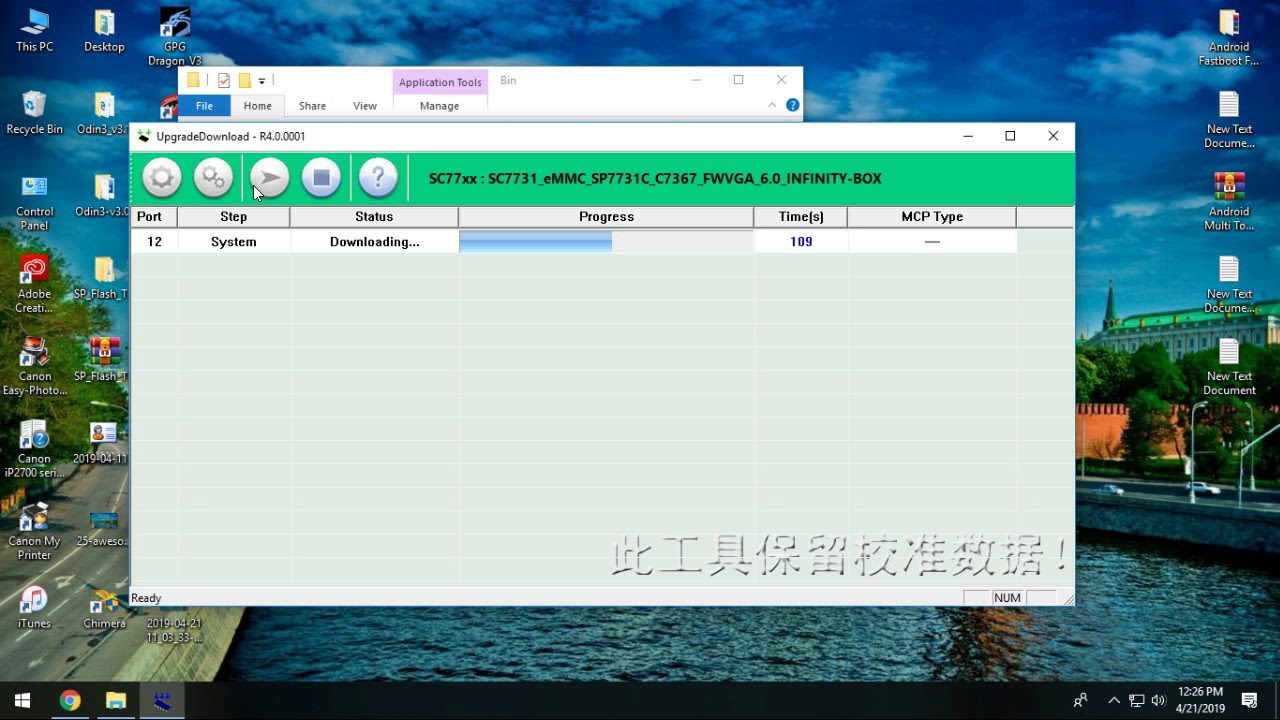The height and width of the screenshot is (720, 1280).
Task: Open the File tab in Explorer
Action: coord(204,106)
